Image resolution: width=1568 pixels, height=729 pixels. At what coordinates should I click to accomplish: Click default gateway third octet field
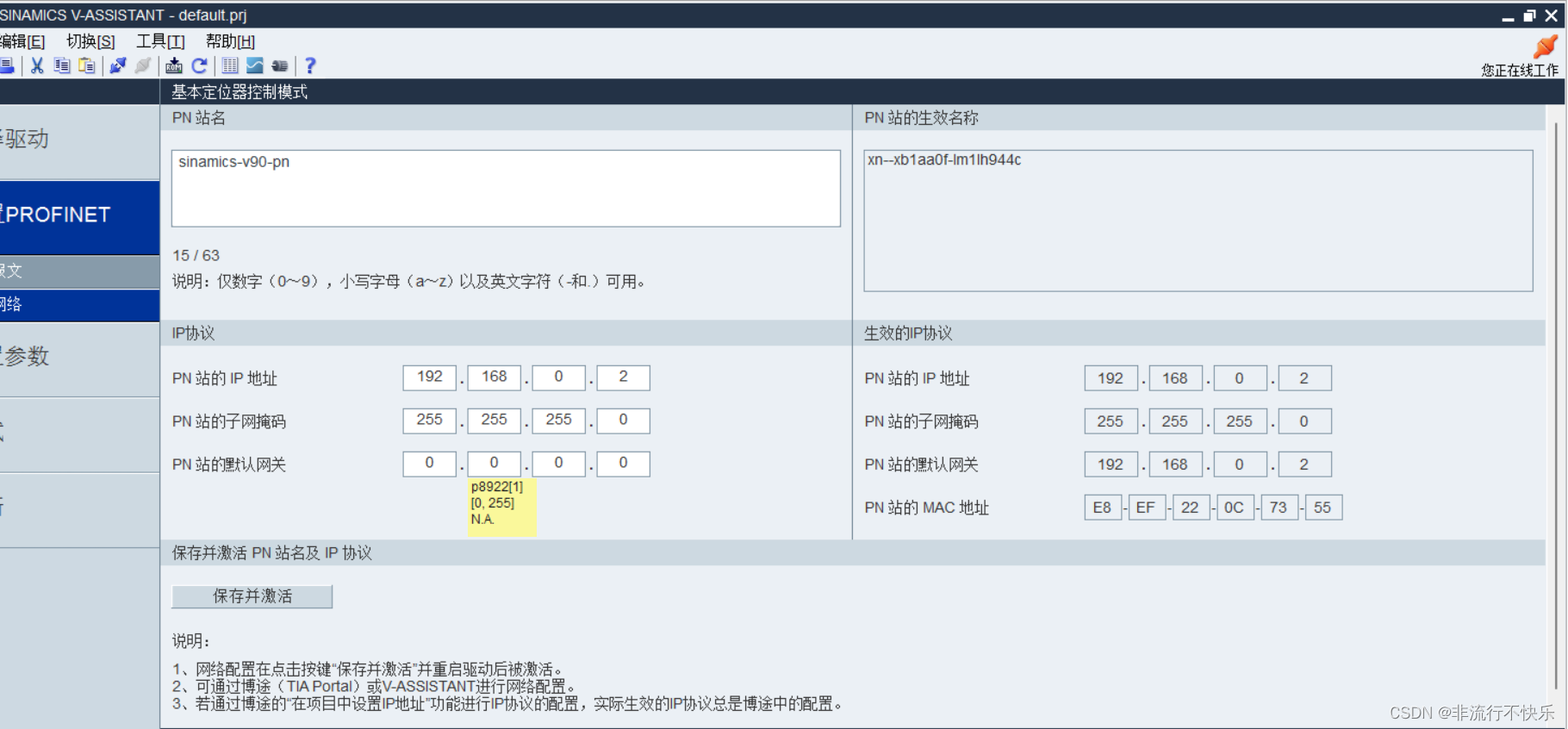(x=558, y=464)
